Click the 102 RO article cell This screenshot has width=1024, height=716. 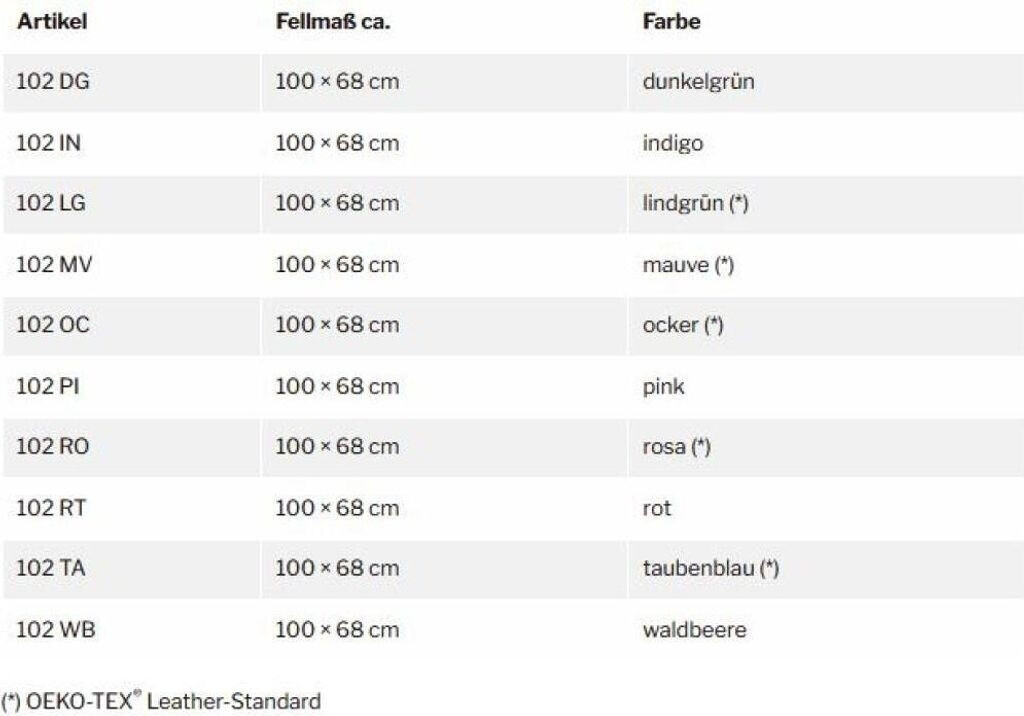coord(53,447)
